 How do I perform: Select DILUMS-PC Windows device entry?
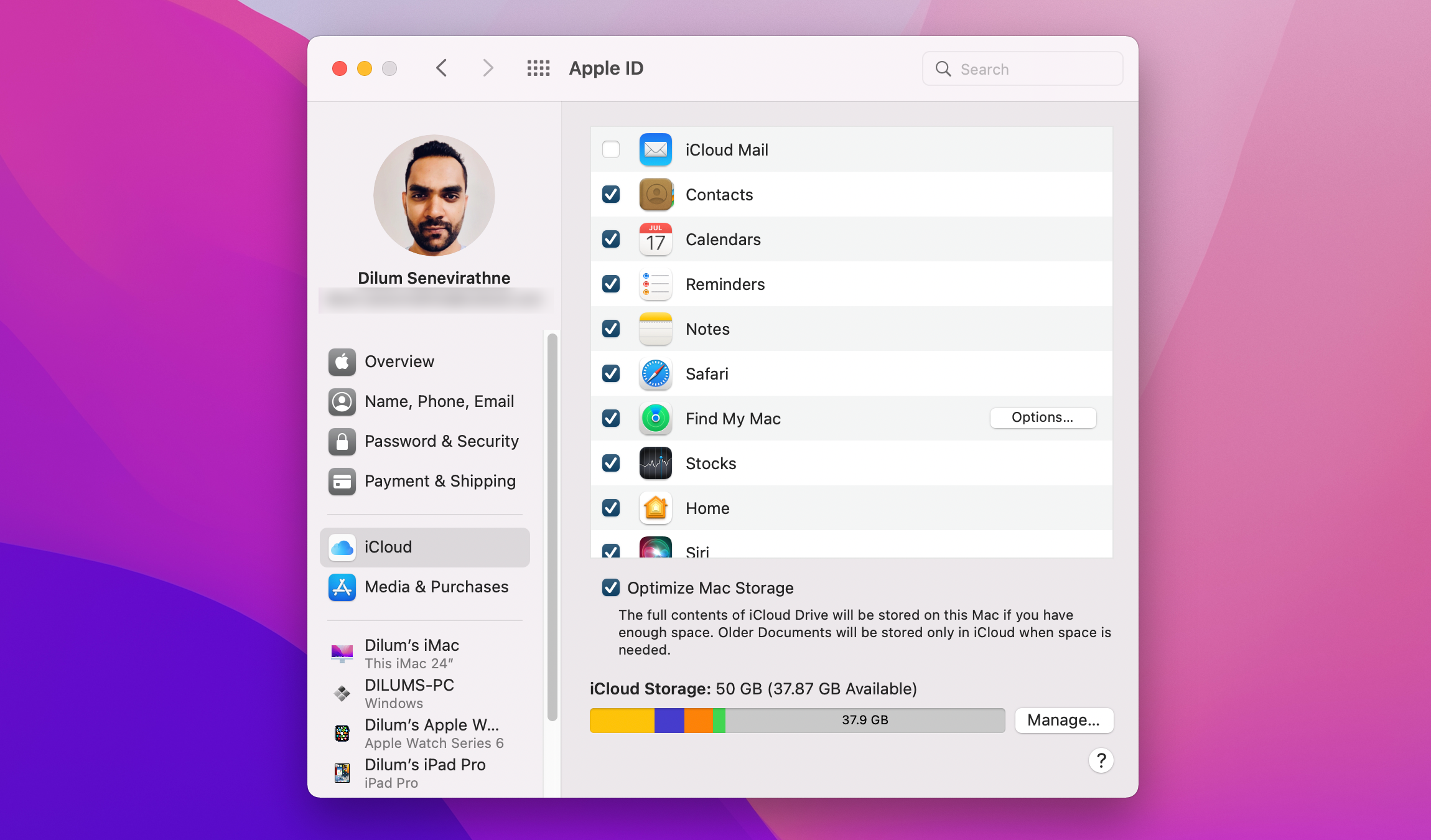[x=425, y=693]
